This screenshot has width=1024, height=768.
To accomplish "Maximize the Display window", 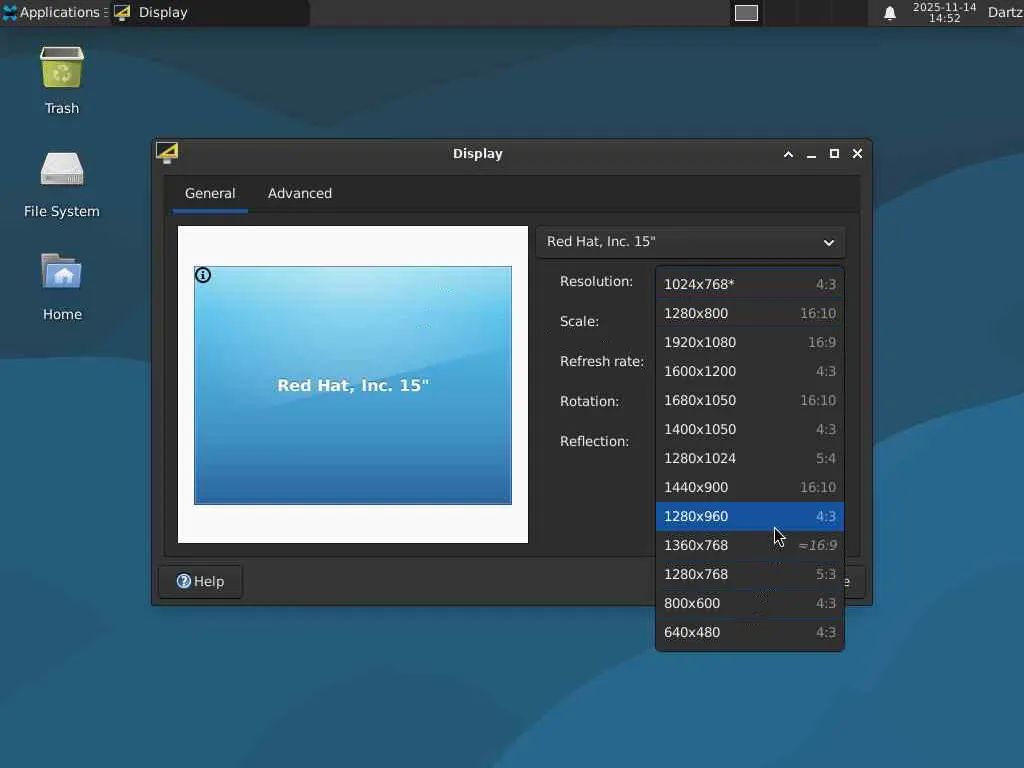I will point(834,153).
